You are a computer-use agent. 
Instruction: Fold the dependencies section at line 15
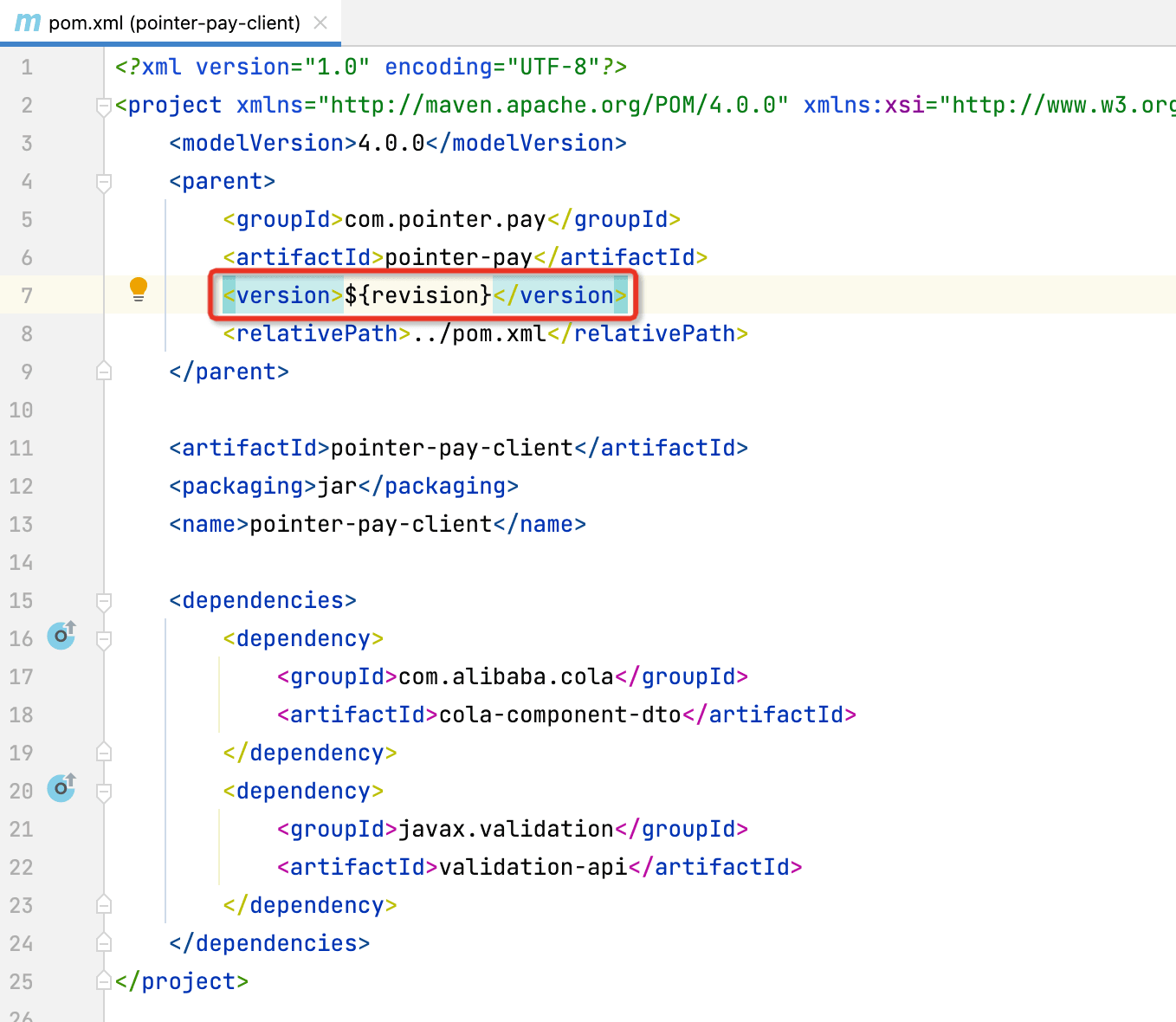coord(104,601)
